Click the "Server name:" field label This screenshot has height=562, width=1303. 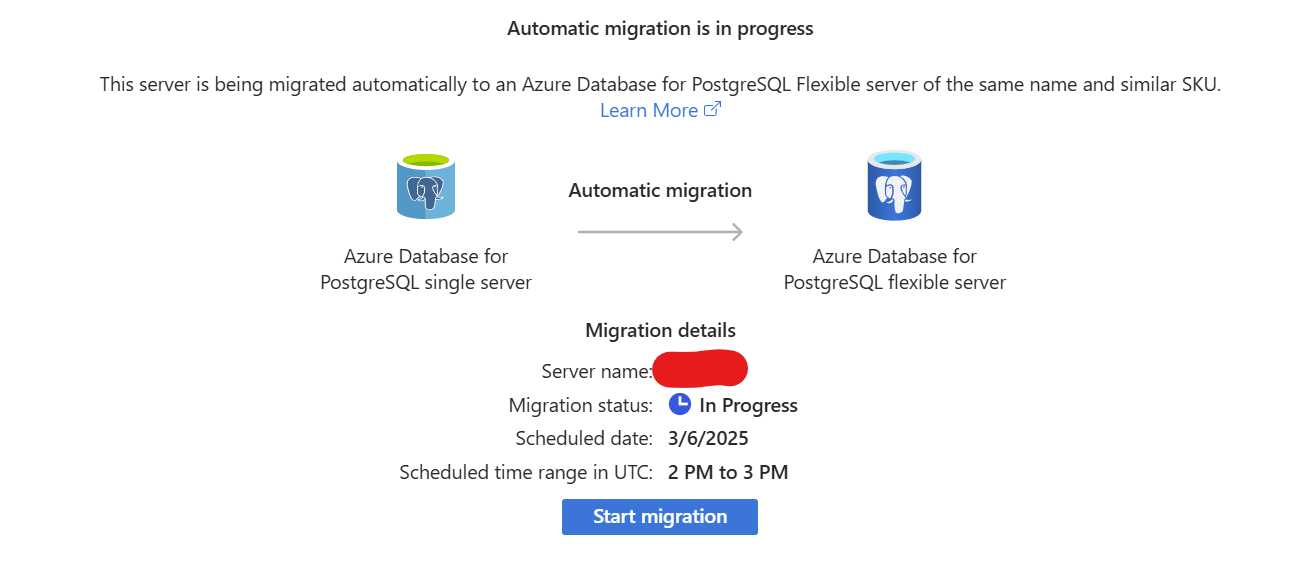pyautogui.click(x=597, y=372)
